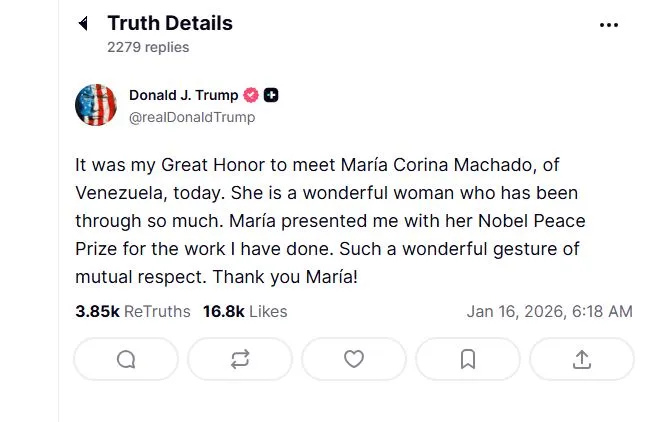
Task: ReTruth the post using the arrows icon
Action: [x=240, y=360]
